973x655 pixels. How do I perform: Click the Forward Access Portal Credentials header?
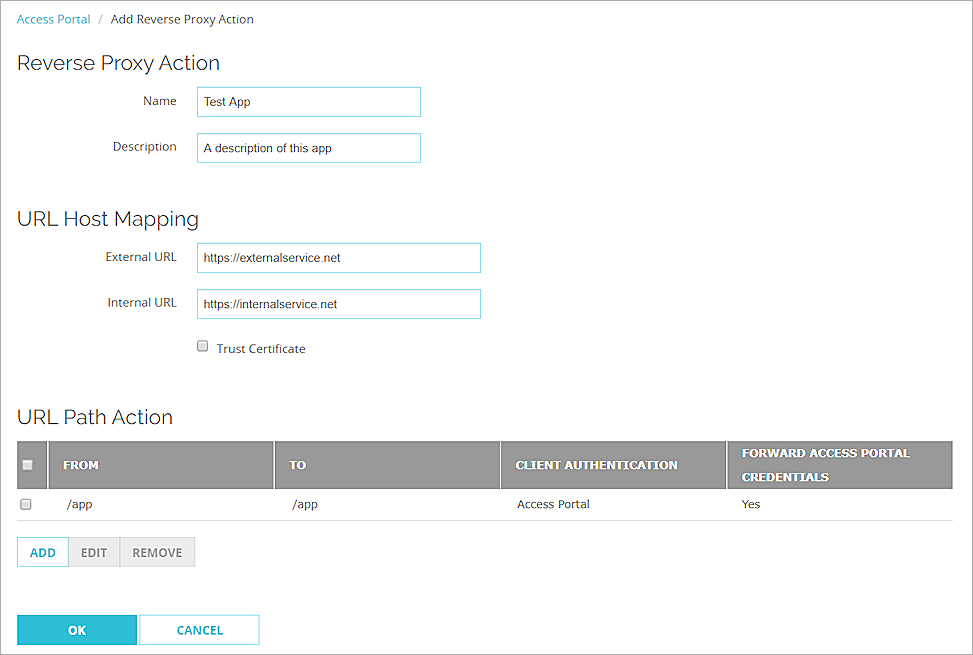point(825,465)
